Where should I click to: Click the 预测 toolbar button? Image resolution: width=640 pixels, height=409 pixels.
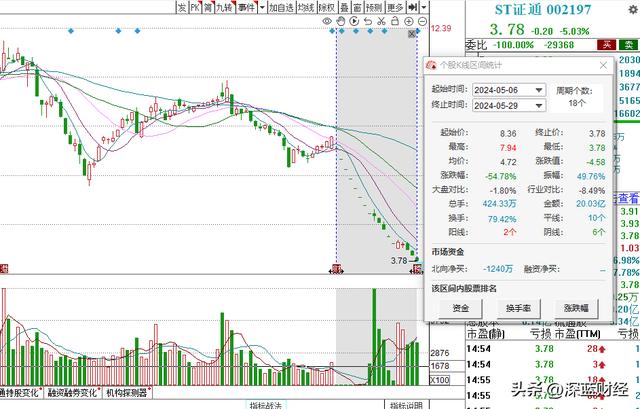point(374,7)
